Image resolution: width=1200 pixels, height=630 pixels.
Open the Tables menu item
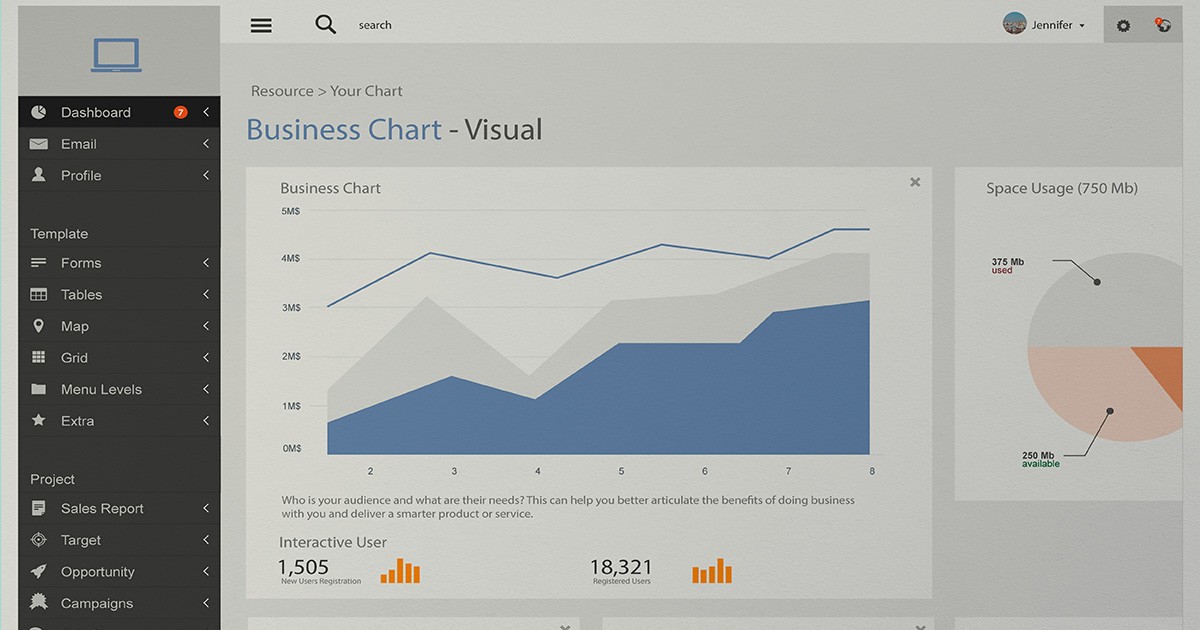[x=81, y=295]
